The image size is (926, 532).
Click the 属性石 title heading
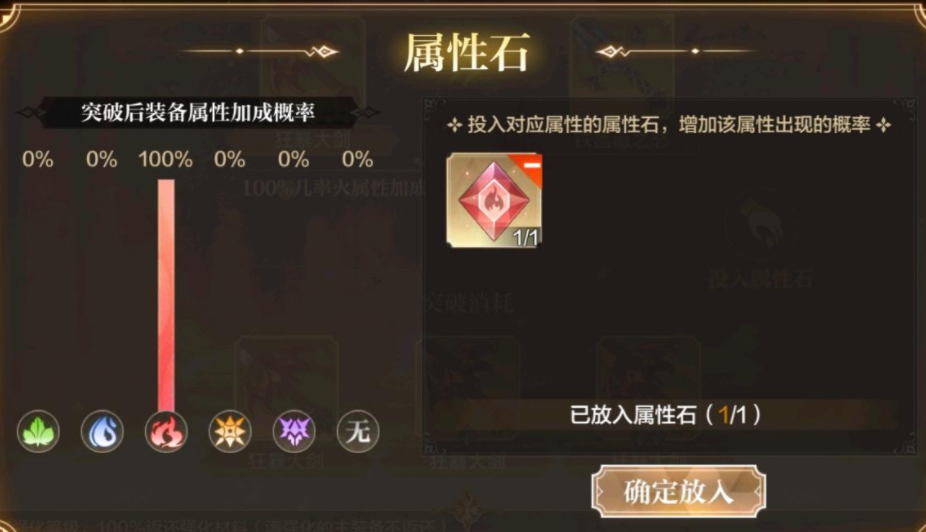pos(467,53)
